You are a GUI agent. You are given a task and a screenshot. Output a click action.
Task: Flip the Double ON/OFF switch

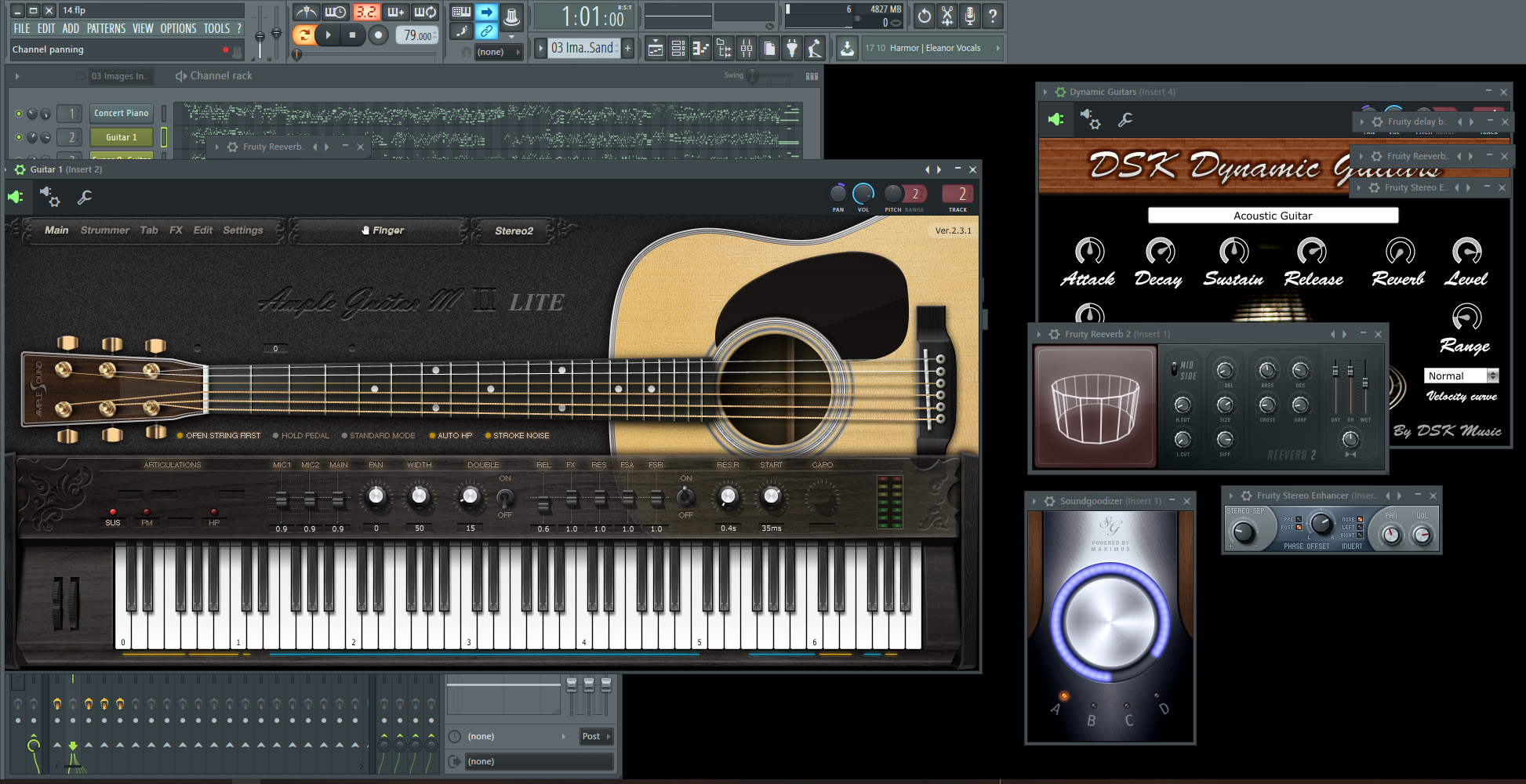point(505,497)
